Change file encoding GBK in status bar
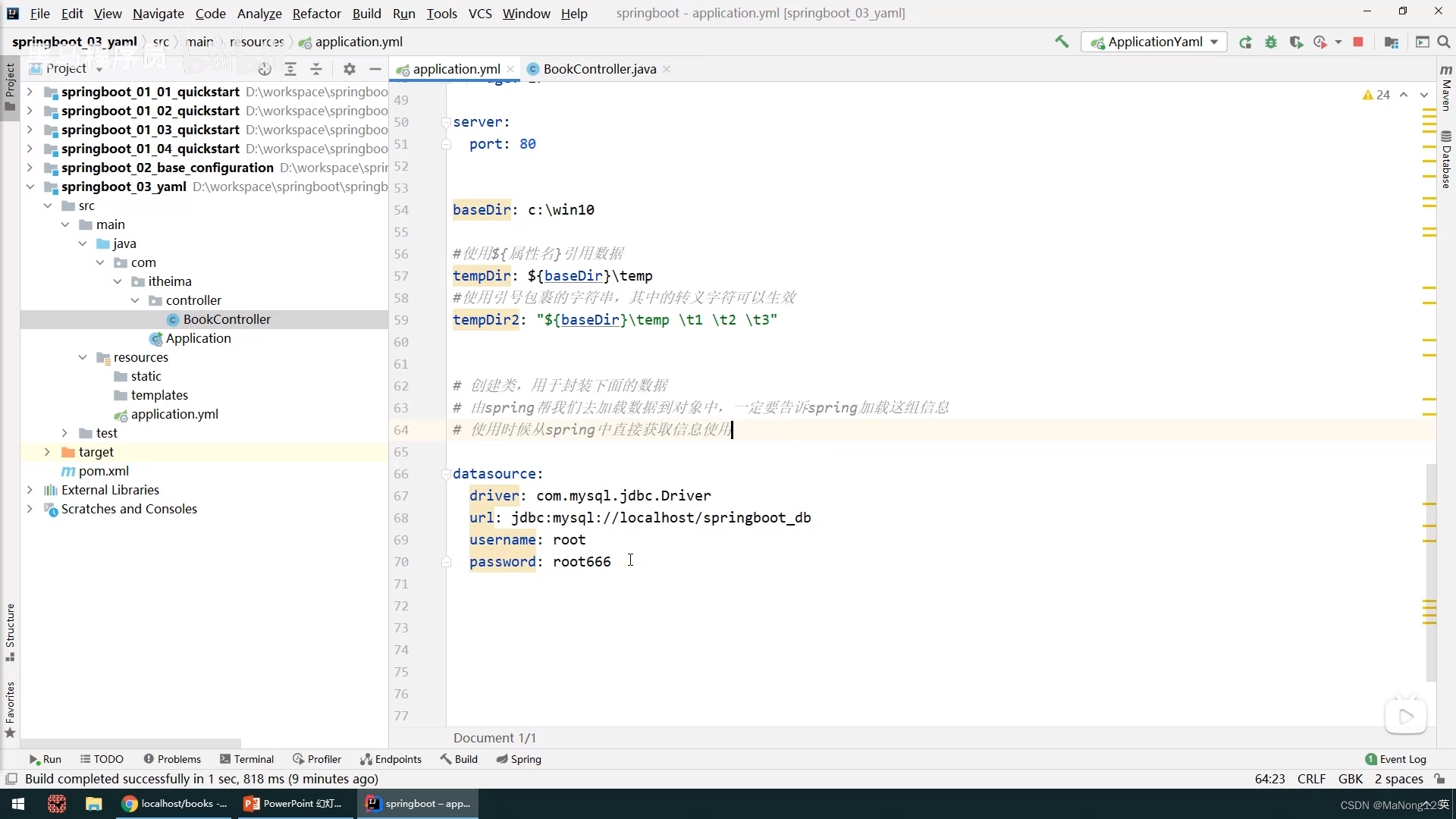The image size is (1456, 819). pos(1350,779)
